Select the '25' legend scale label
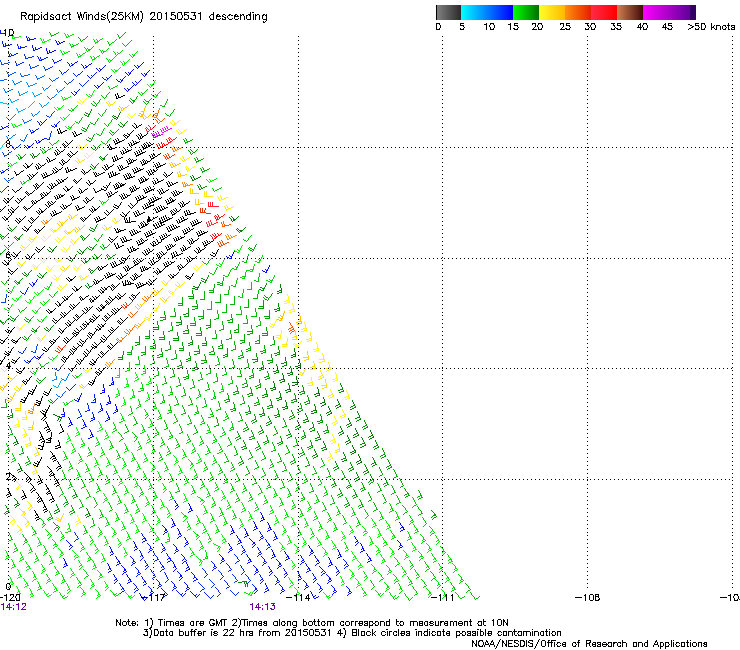Screen dimensions: 740x650 (x=565, y=26)
